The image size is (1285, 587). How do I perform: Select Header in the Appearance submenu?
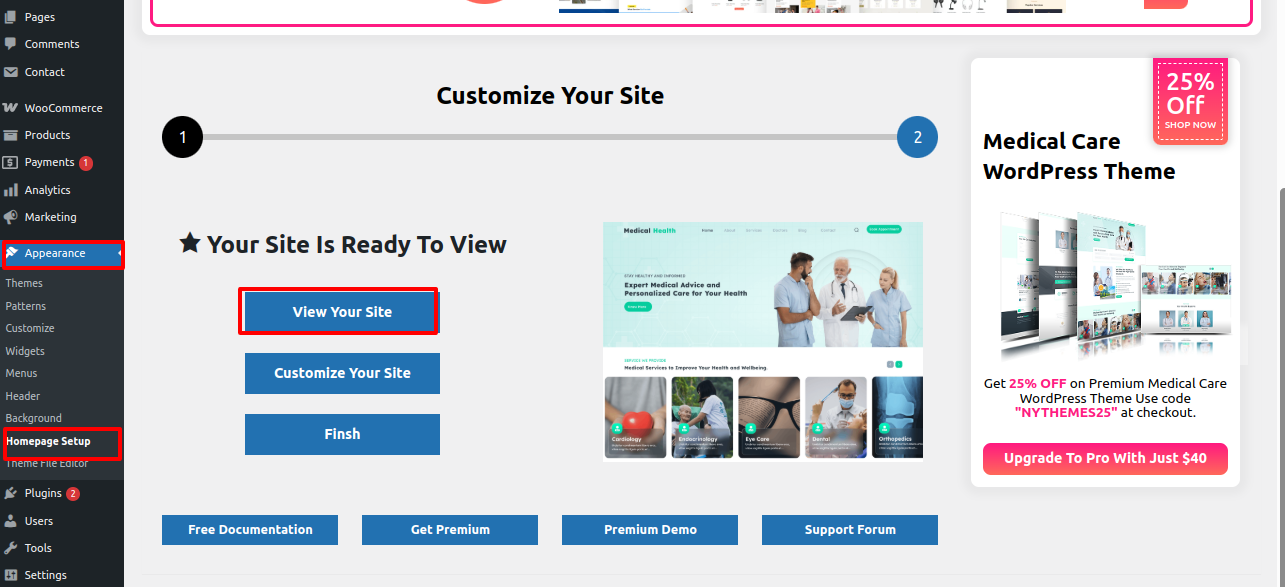23,396
